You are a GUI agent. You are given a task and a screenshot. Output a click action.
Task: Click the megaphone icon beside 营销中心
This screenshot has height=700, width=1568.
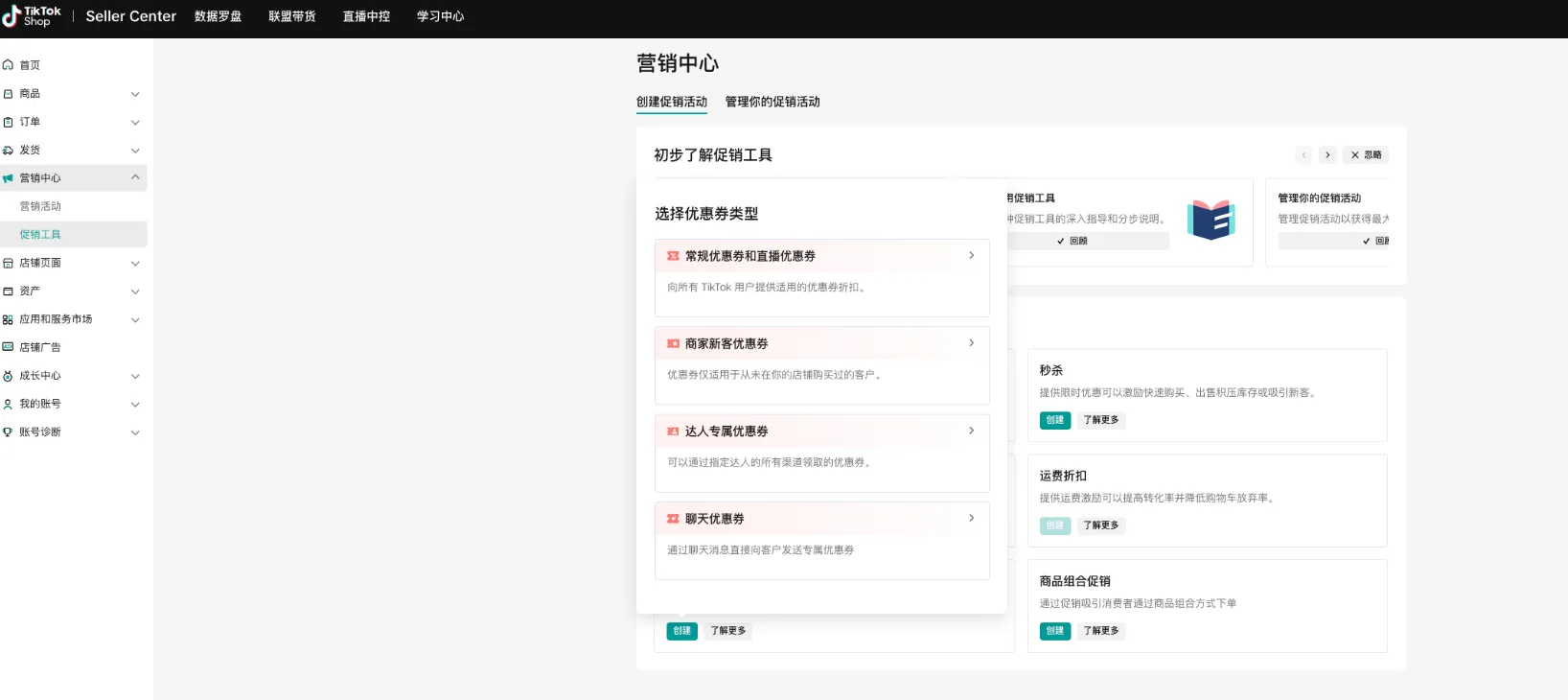(x=8, y=178)
